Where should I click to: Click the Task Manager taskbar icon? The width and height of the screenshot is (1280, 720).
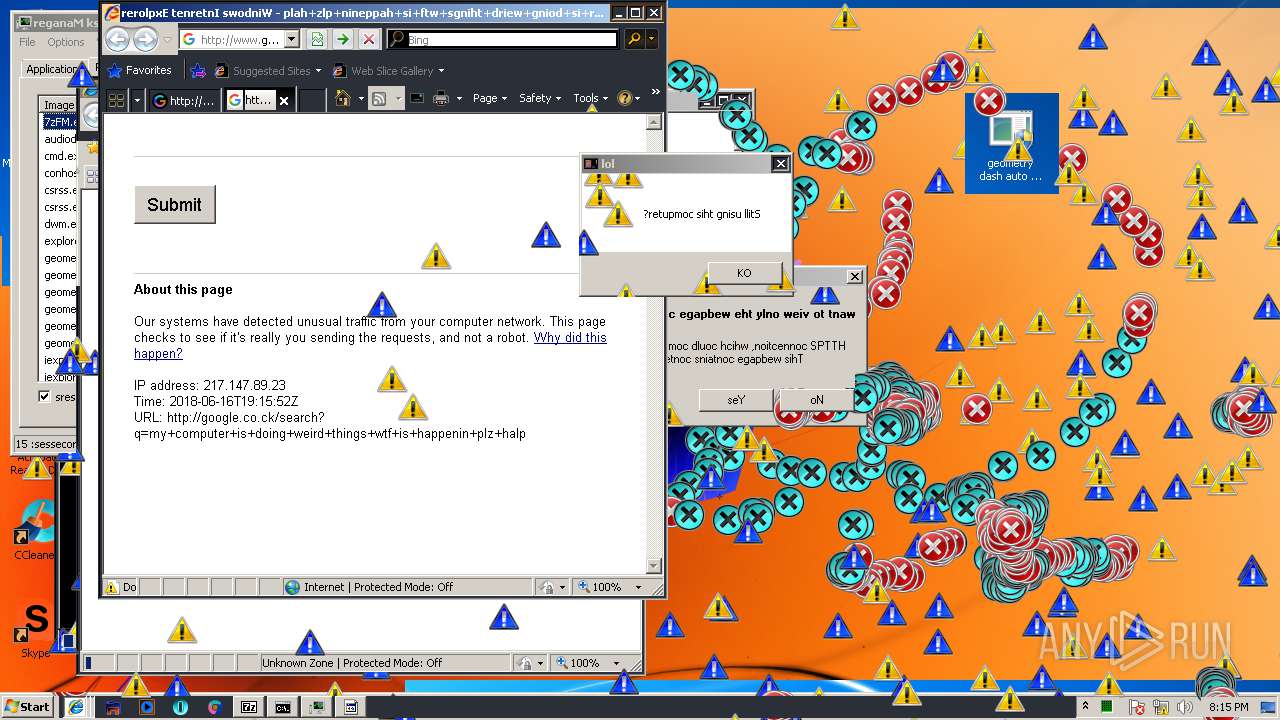317,707
